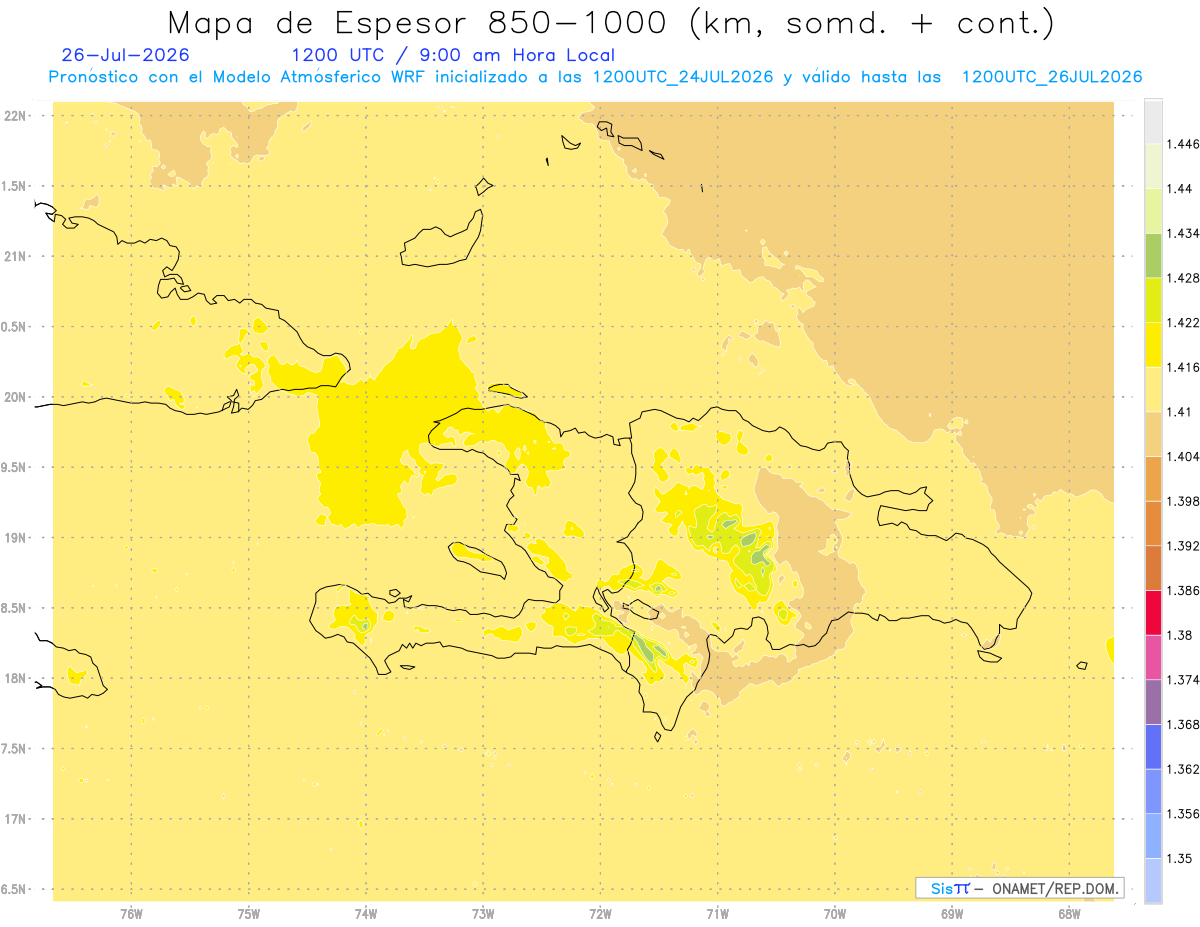Click the latitude label '19N'

pyautogui.click(x=15, y=538)
